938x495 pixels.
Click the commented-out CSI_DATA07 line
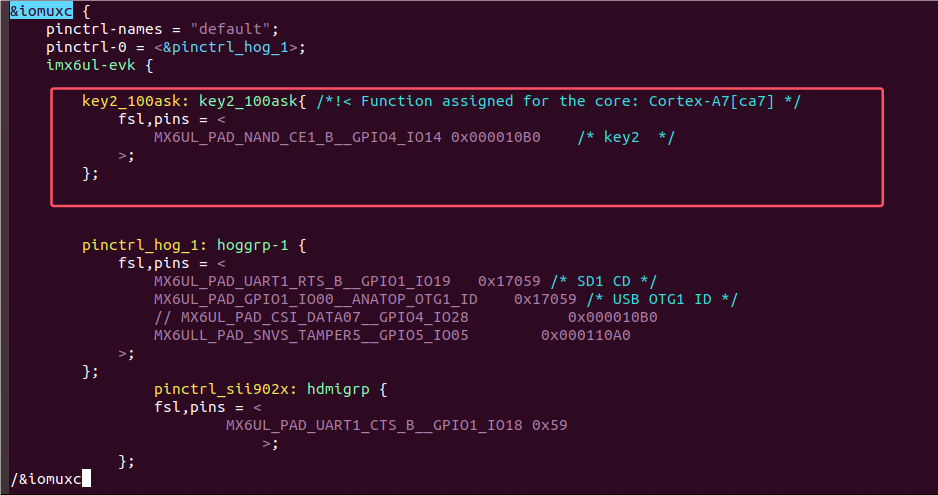point(406,317)
